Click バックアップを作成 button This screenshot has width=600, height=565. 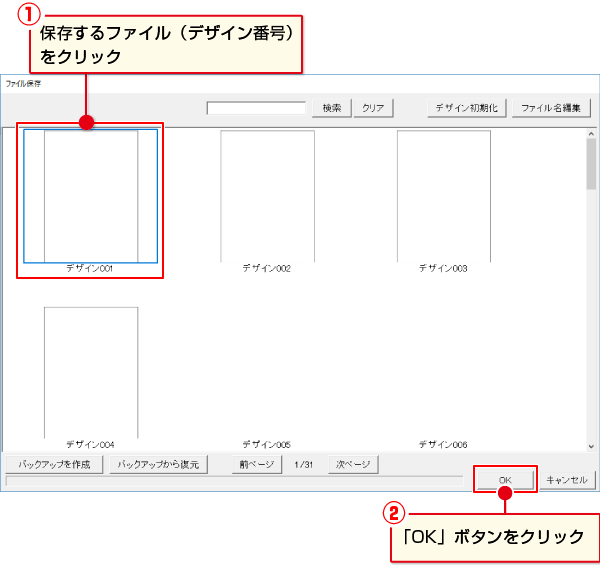click(x=54, y=464)
